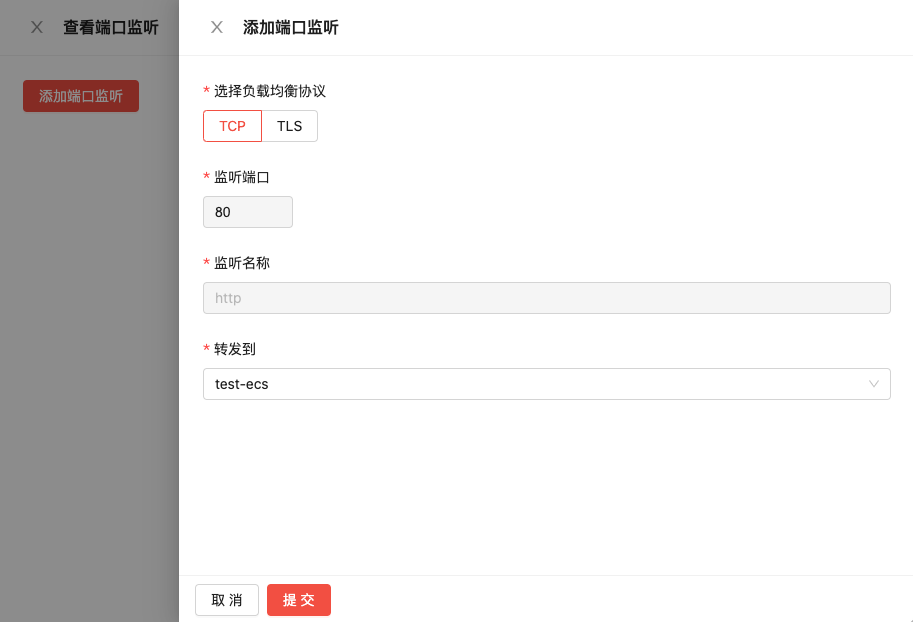Close the 查看端口监听 panel using X icon

point(37,27)
